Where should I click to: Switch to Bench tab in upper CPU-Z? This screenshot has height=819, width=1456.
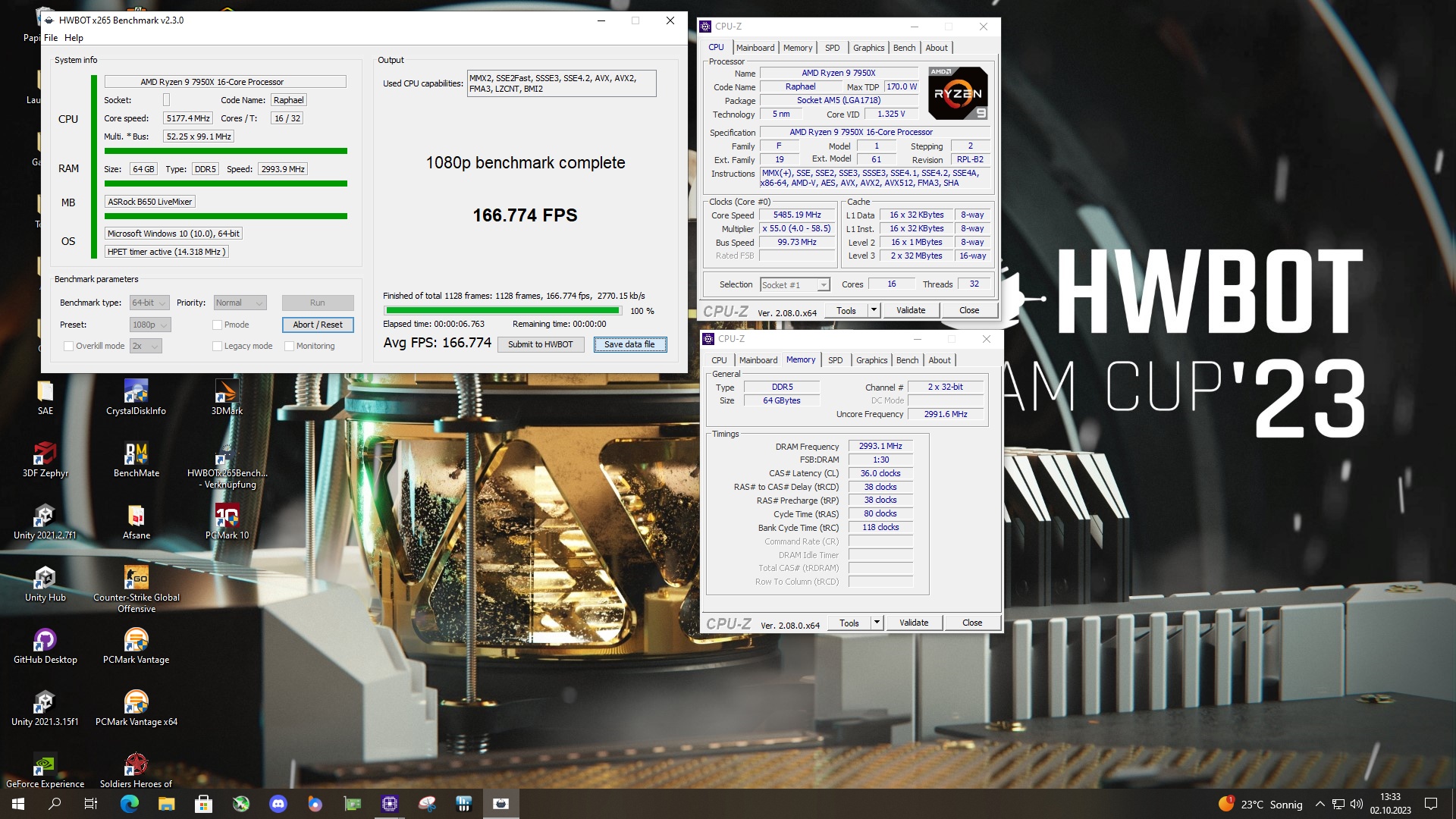904,48
